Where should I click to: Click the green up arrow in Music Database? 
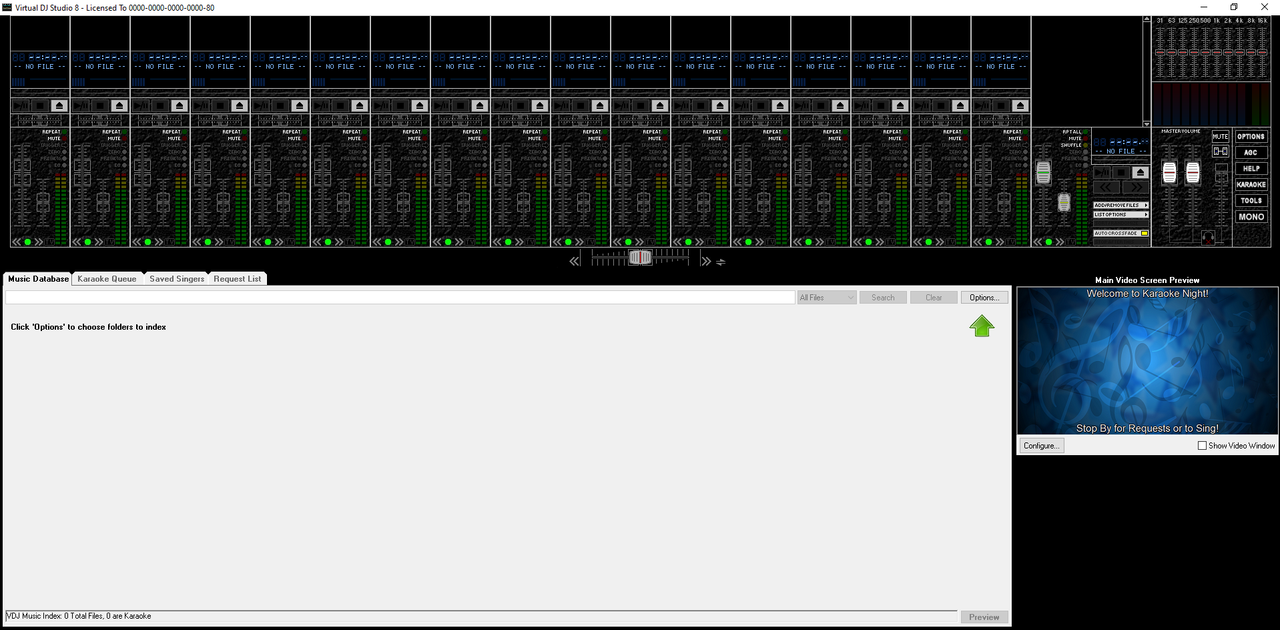[982, 325]
